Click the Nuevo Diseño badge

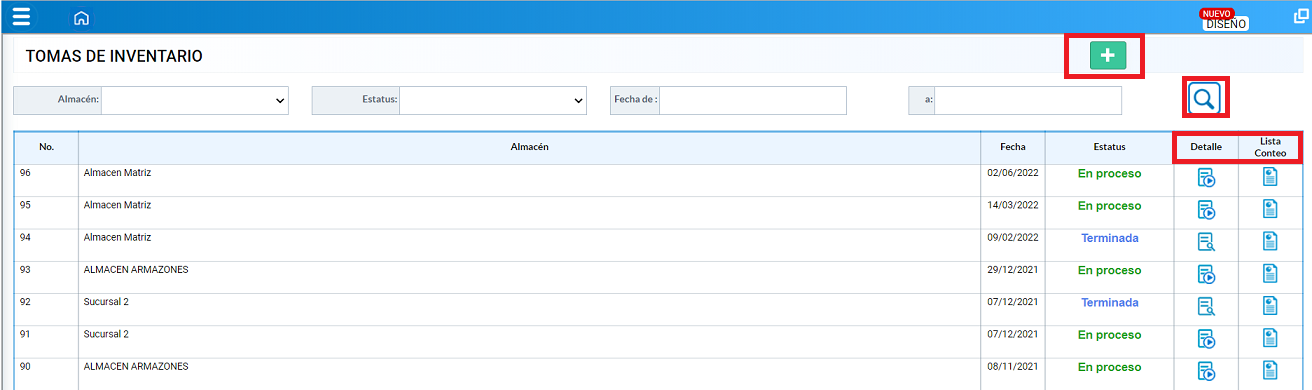tap(1225, 19)
